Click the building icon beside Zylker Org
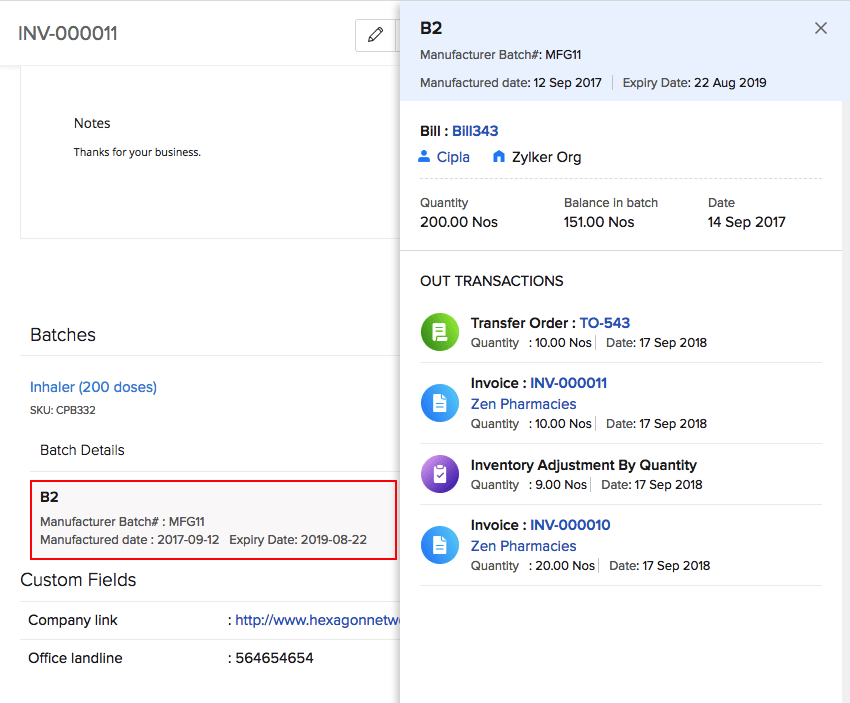This screenshot has width=850, height=703. coord(501,156)
